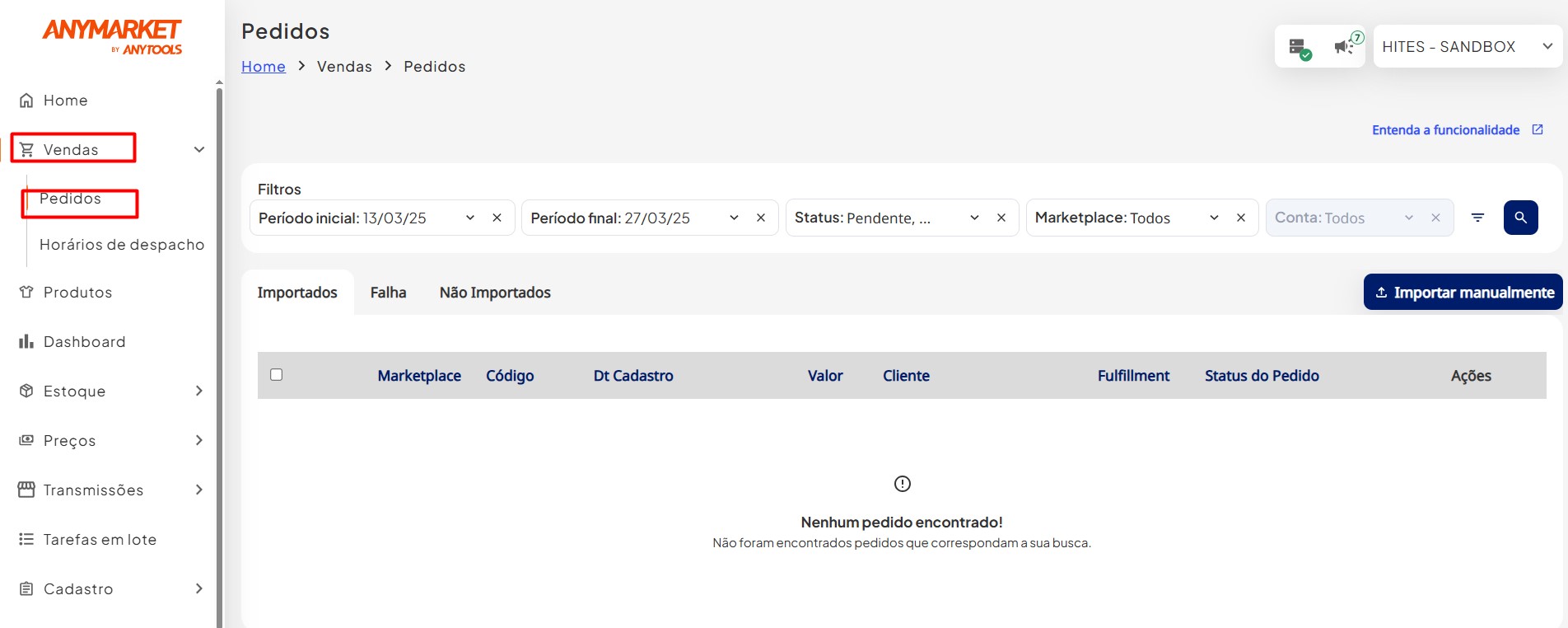Sort by the Marketplace column header
Viewport: 1568px width, 628px height.
click(419, 376)
